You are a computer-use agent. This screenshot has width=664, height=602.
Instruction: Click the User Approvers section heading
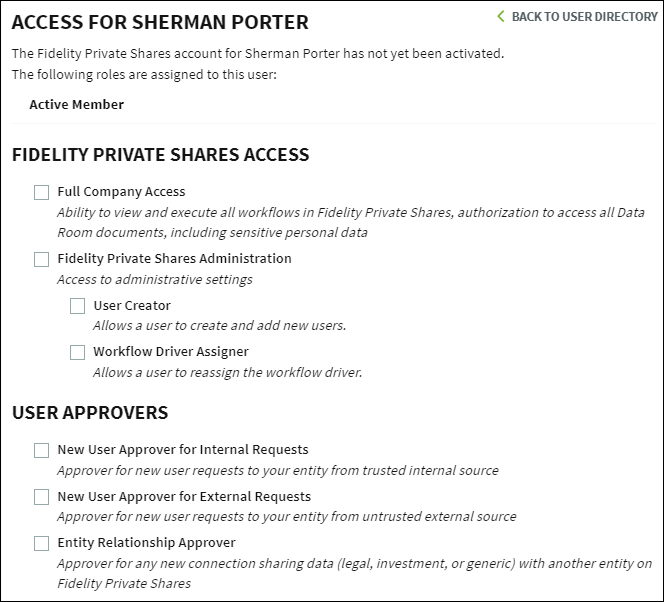90,412
